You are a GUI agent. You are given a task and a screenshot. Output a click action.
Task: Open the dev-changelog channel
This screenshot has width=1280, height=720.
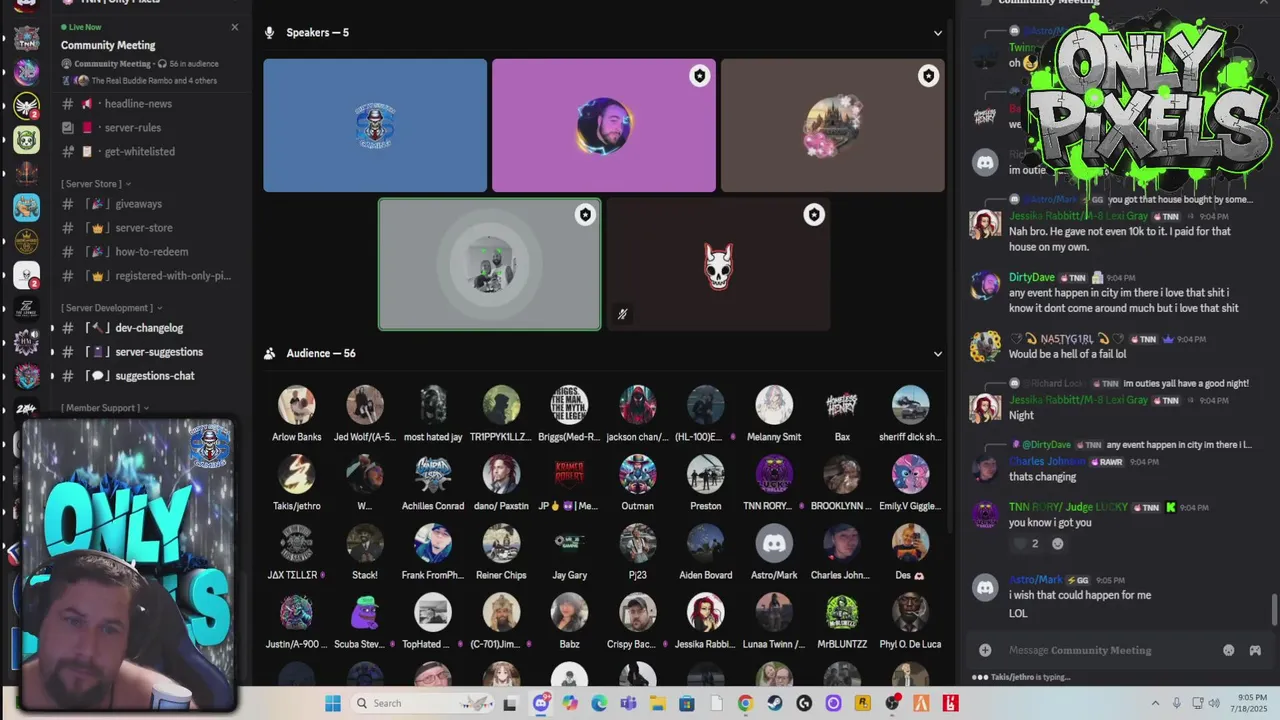[148, 328]
